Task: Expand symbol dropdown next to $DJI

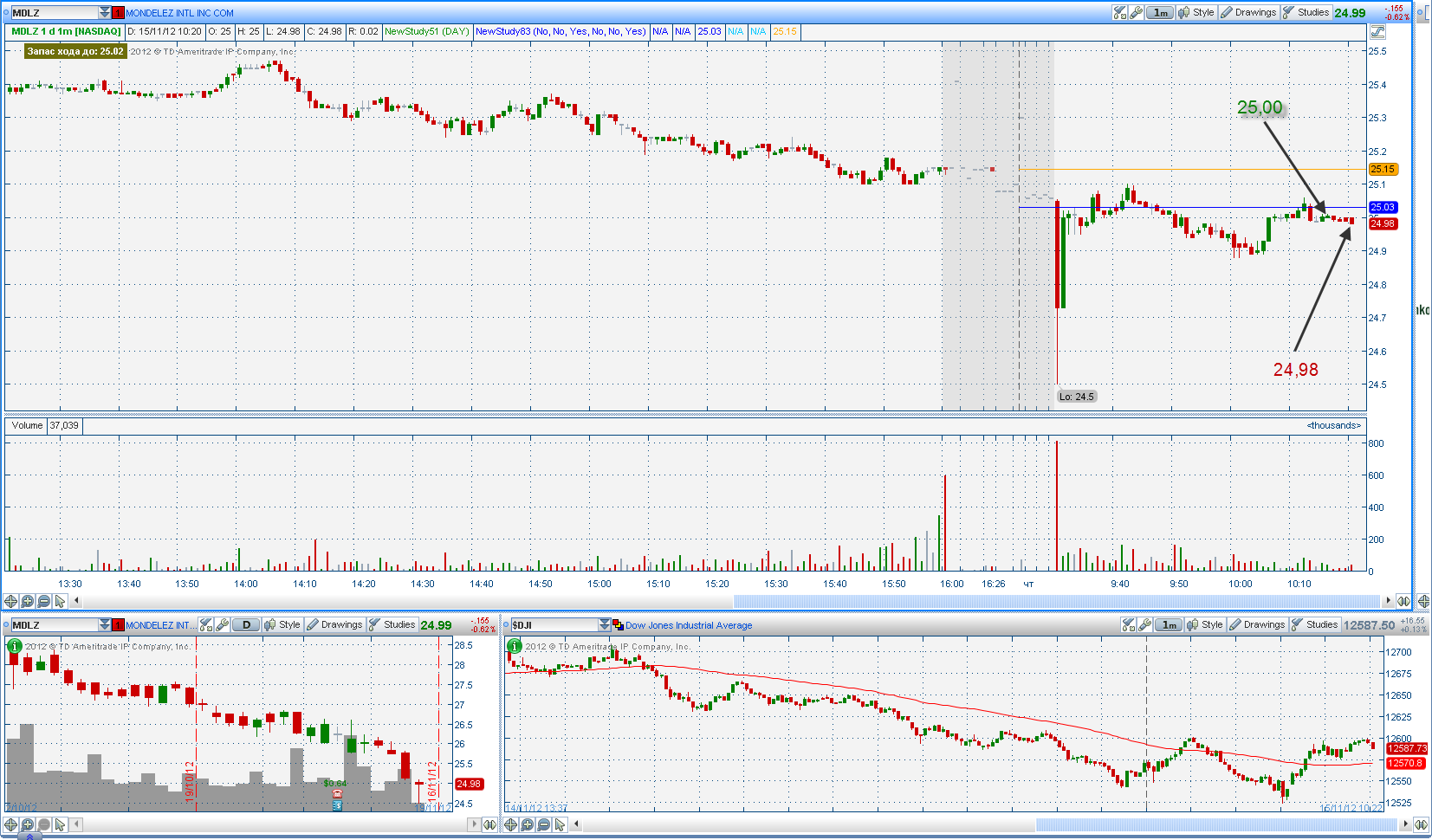Action: tap(605, 624)
